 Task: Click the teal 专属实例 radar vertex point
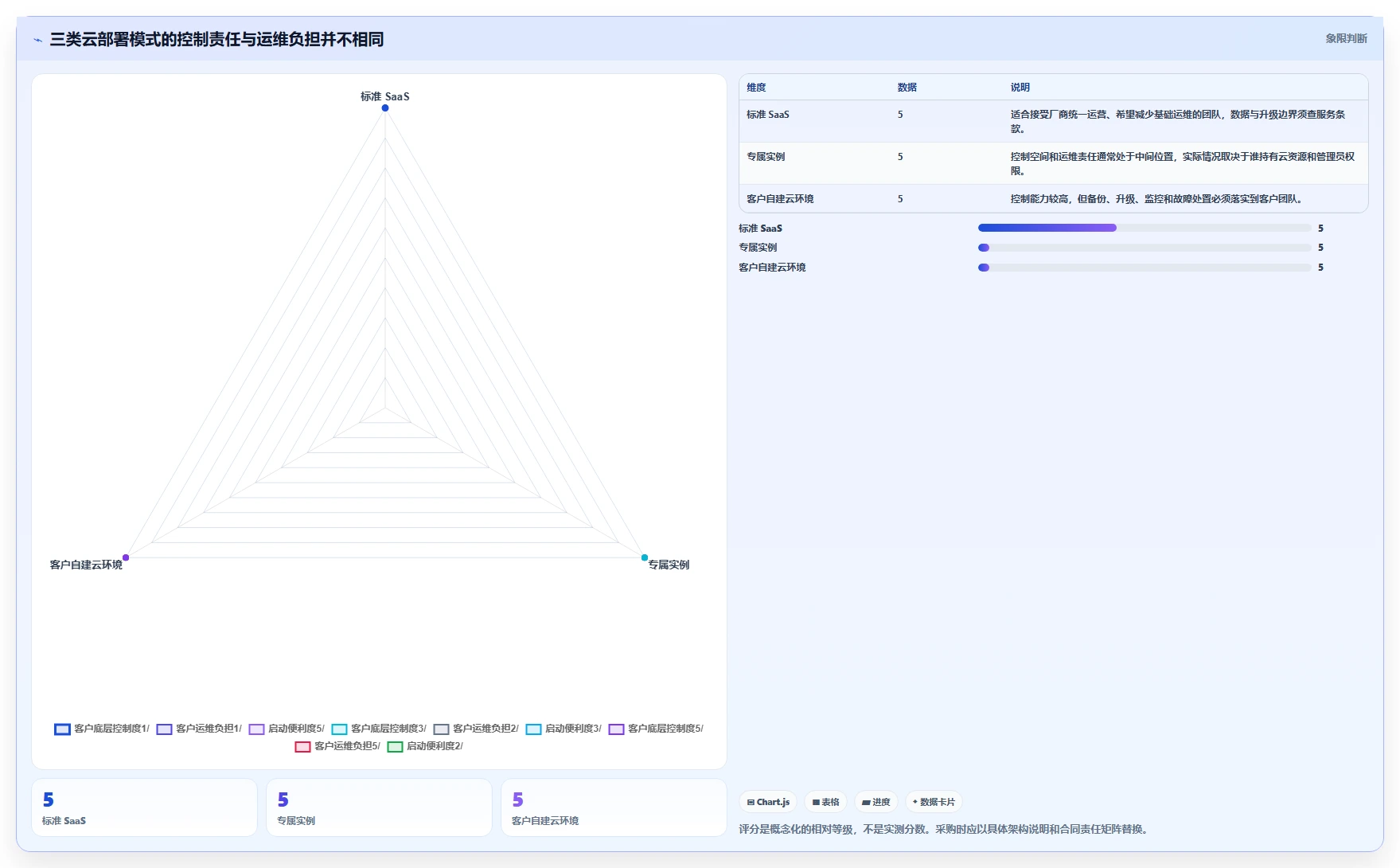[645, 557]
